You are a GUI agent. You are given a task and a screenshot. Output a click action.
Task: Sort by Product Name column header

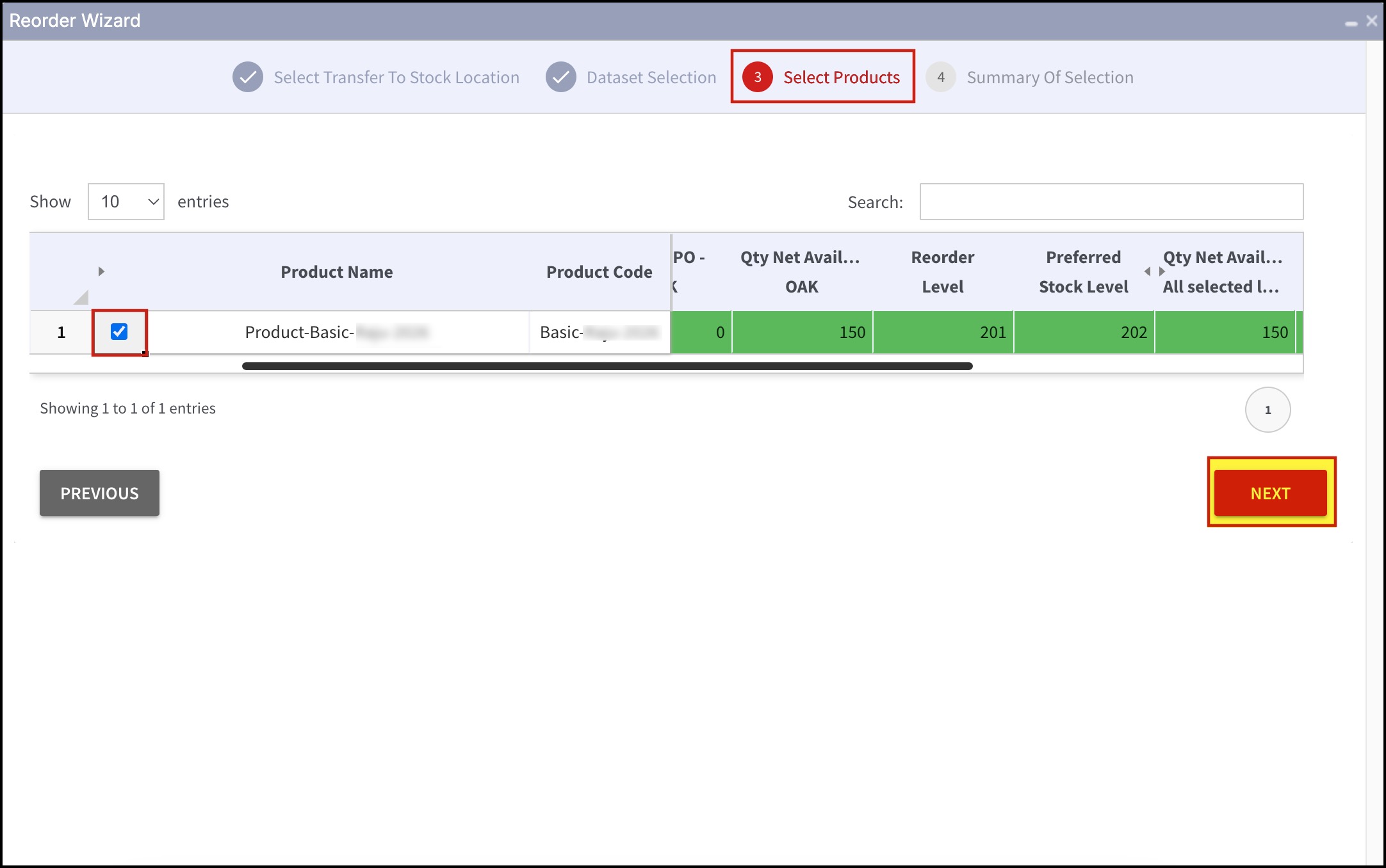(x=336, y=272)
